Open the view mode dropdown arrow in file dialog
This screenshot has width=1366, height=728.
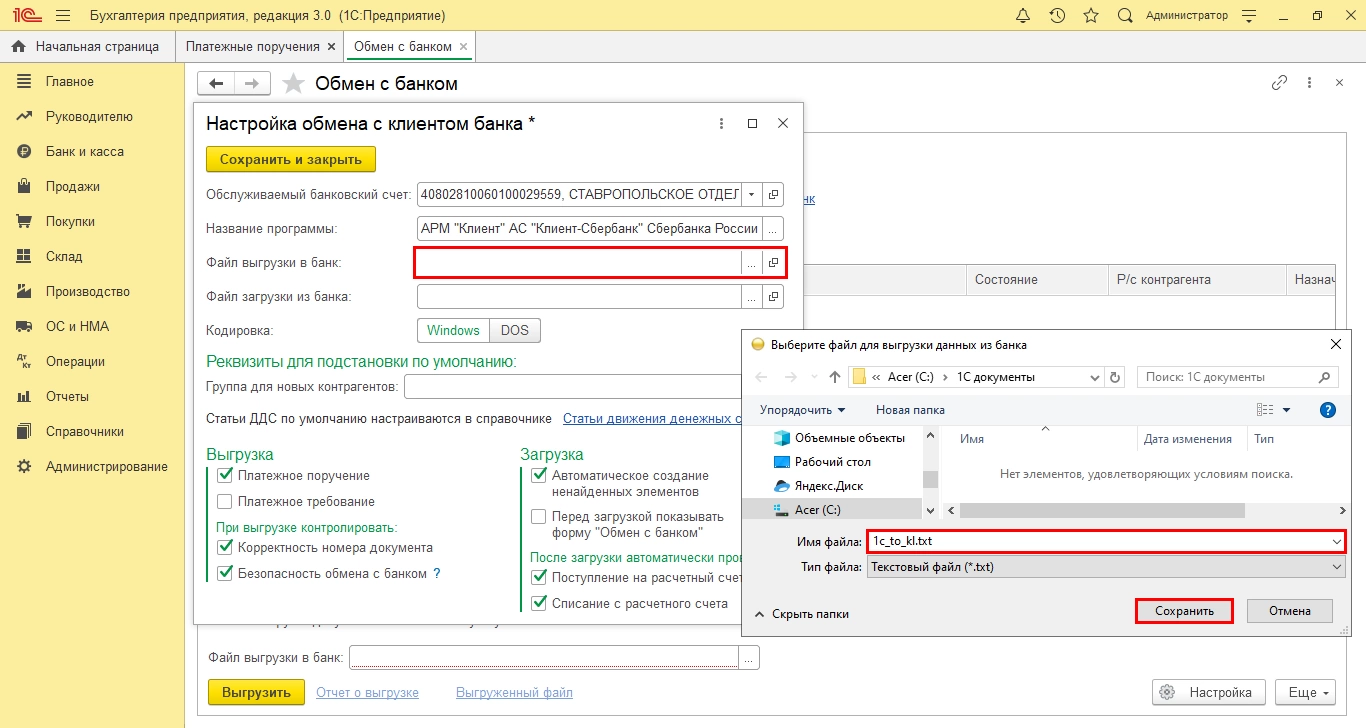click(x=1287, y=410)
